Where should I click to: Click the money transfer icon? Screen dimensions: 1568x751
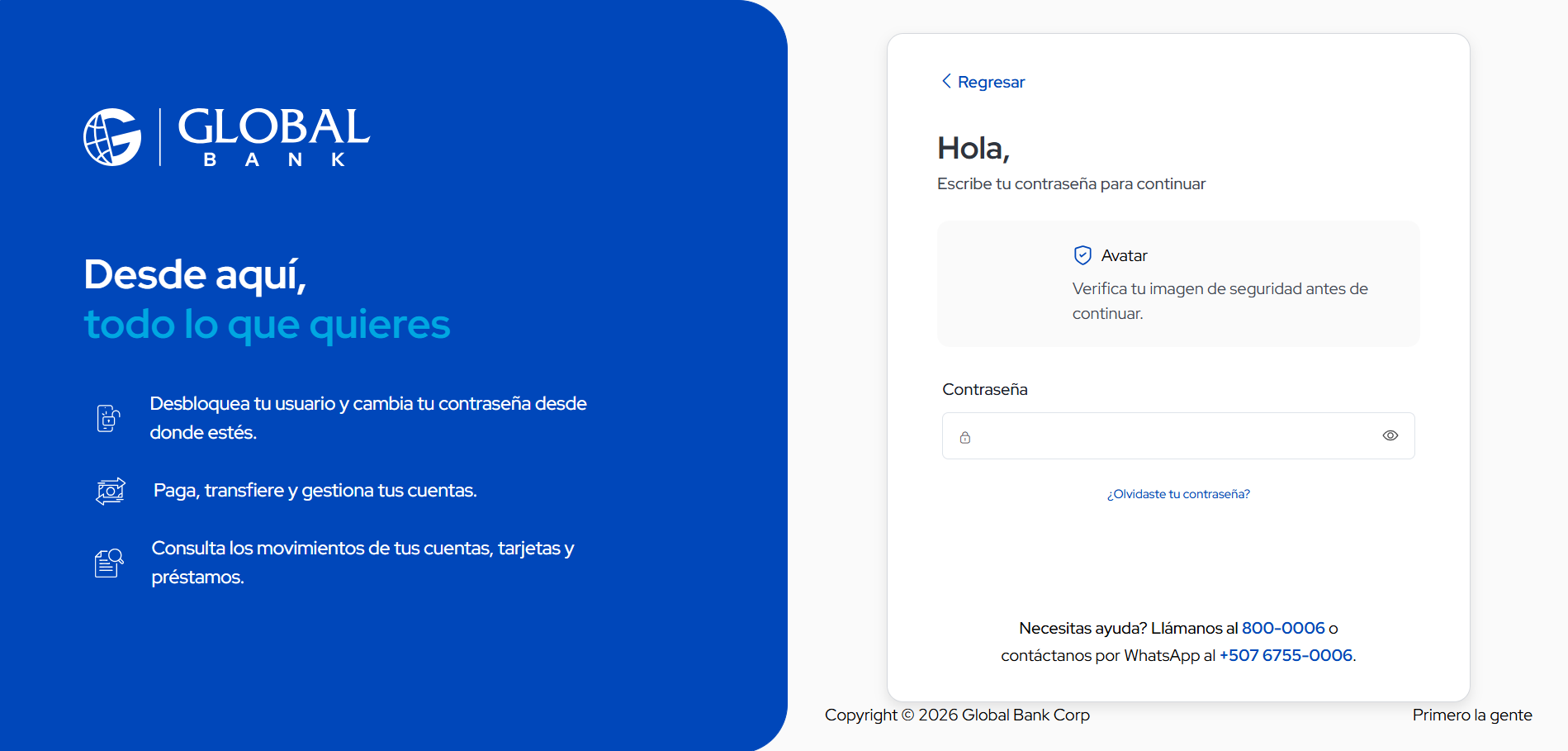111,491
